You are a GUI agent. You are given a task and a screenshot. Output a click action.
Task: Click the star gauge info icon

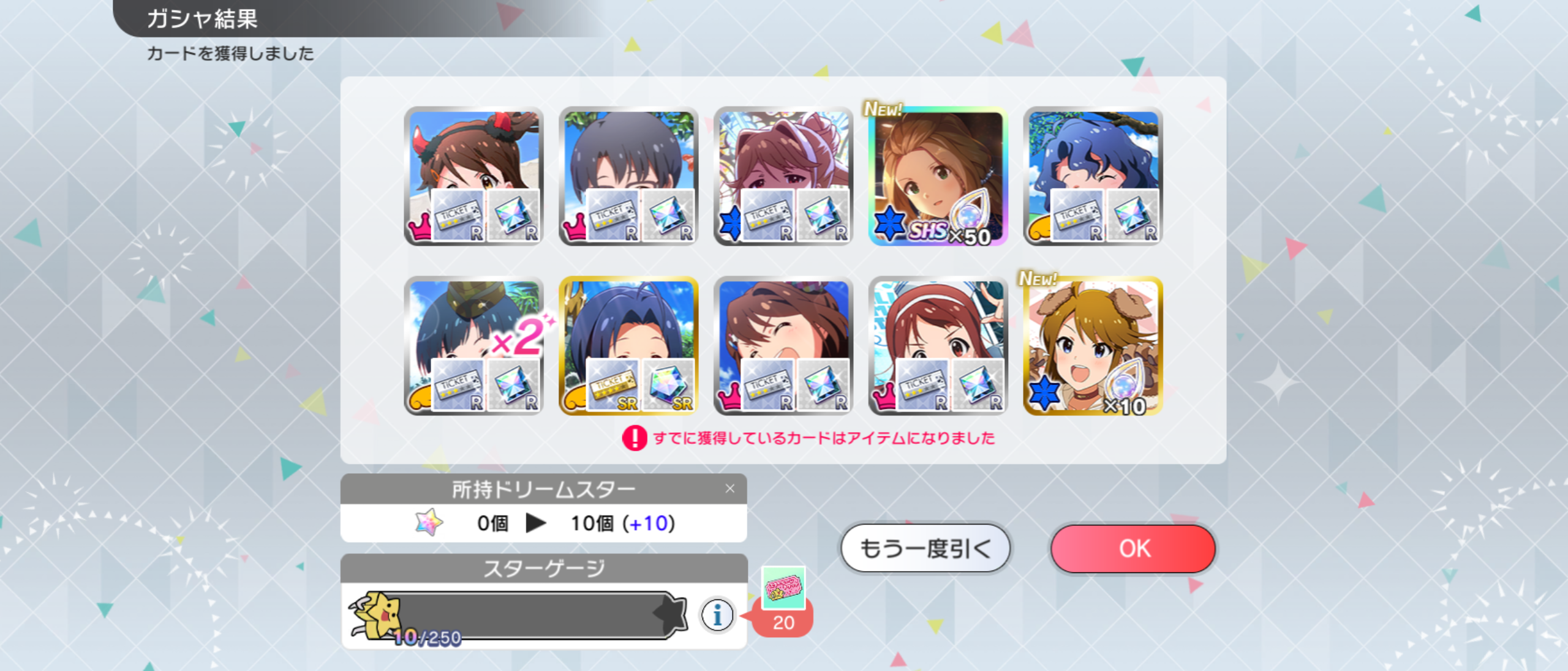point(717,614)
